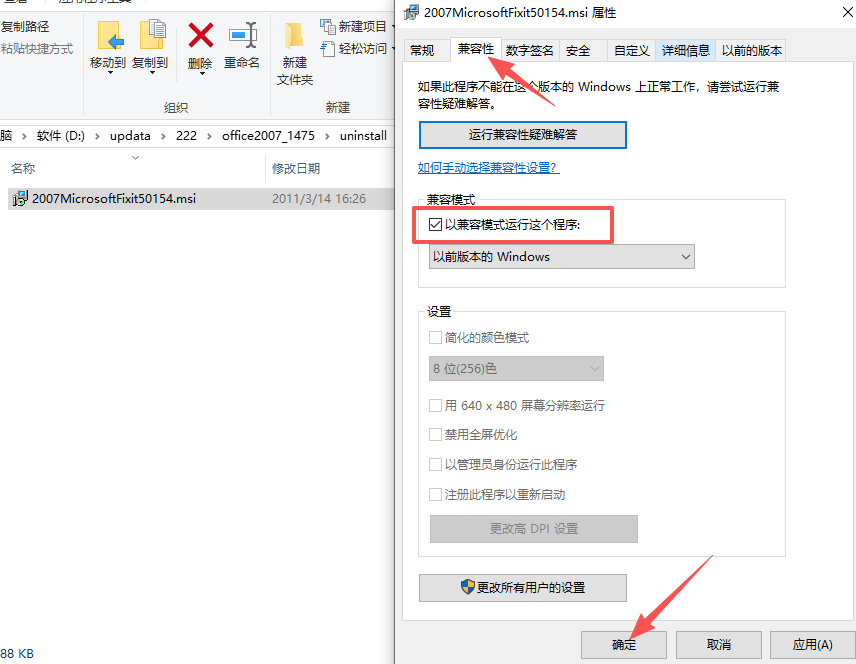Click the Copy to folder icon
The height and width of the screenshot is (664, 856).
click(x=152, y=35)
